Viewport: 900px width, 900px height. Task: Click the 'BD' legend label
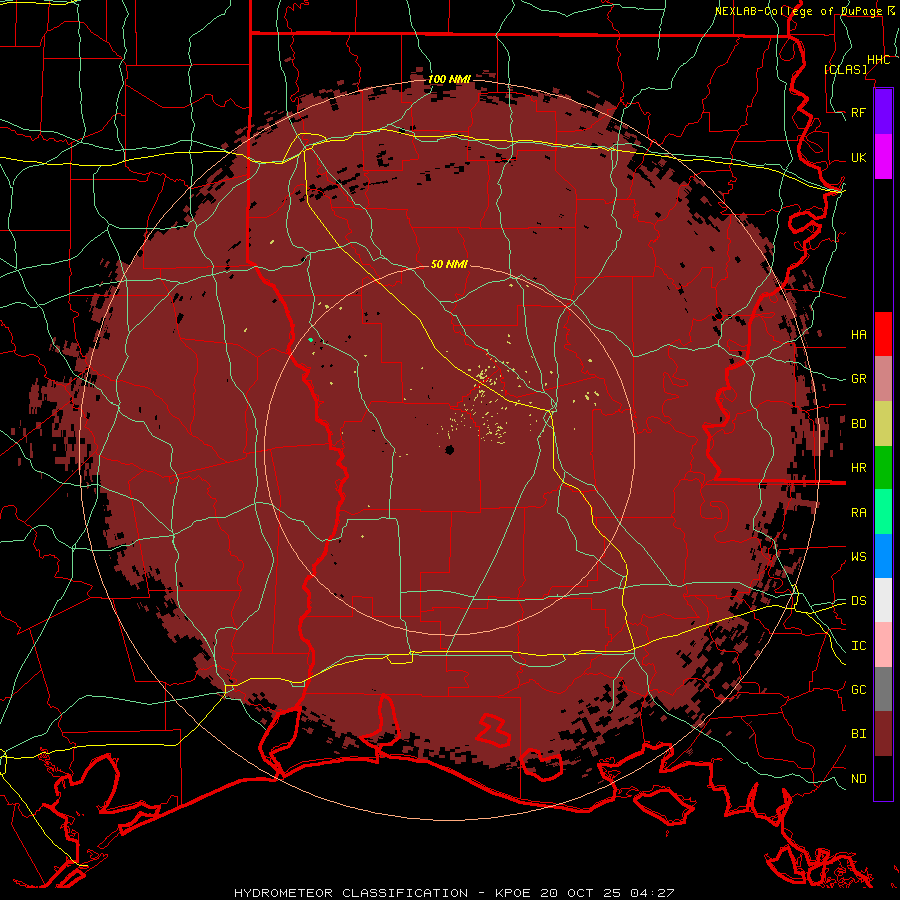tap(859, 424)
